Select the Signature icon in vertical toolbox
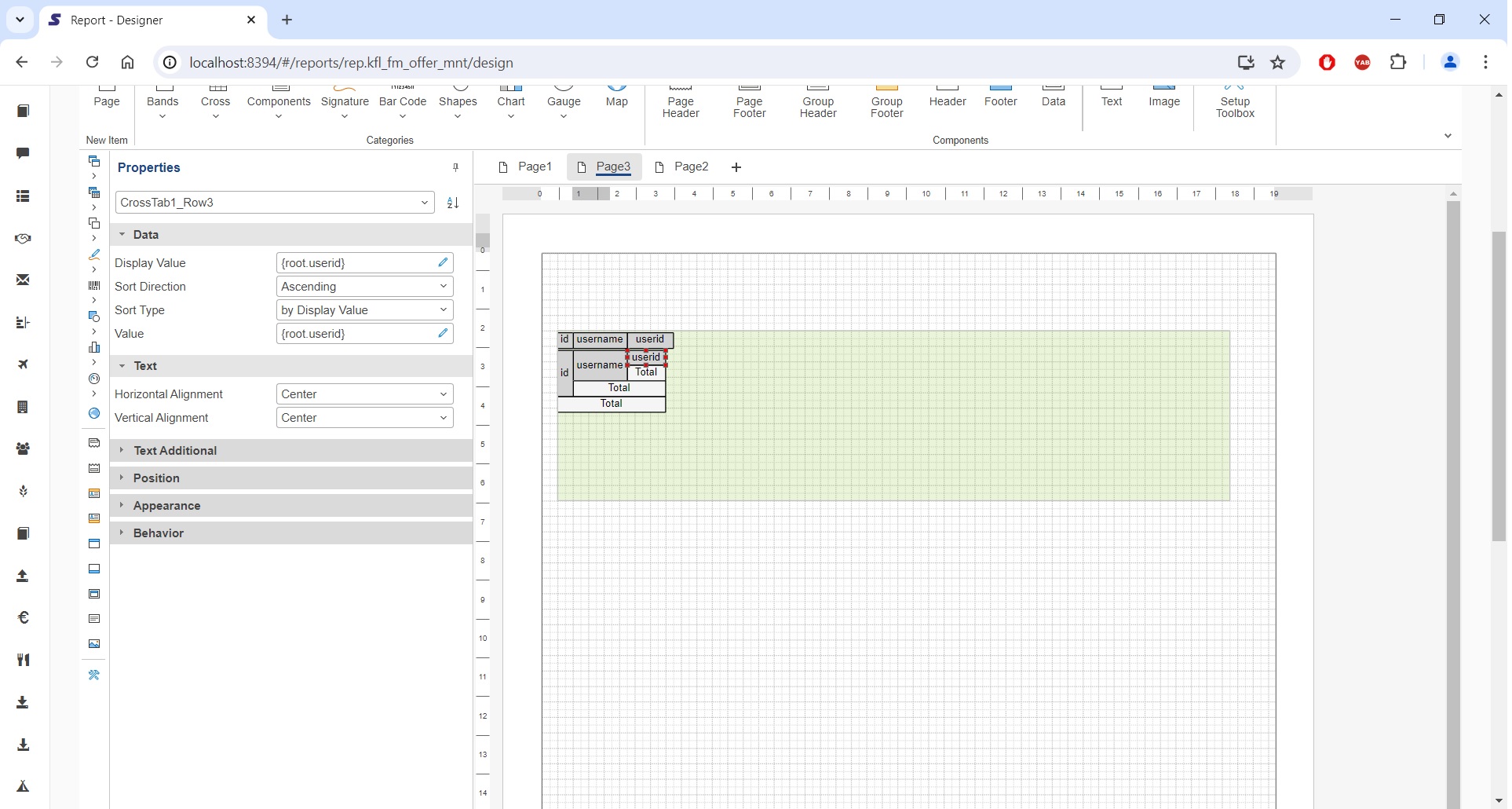This screenshot has height=809, width=1512. pos(94,254)
